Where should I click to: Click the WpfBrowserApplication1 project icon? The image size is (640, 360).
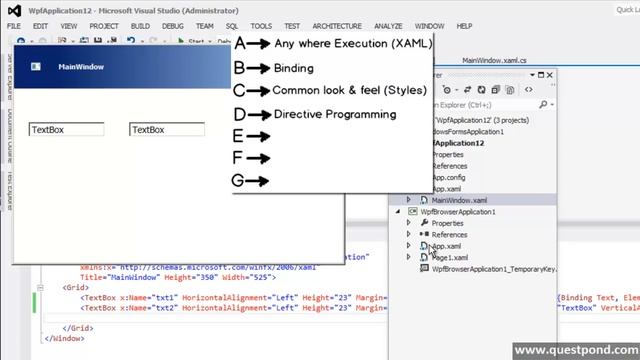(413, 211)
